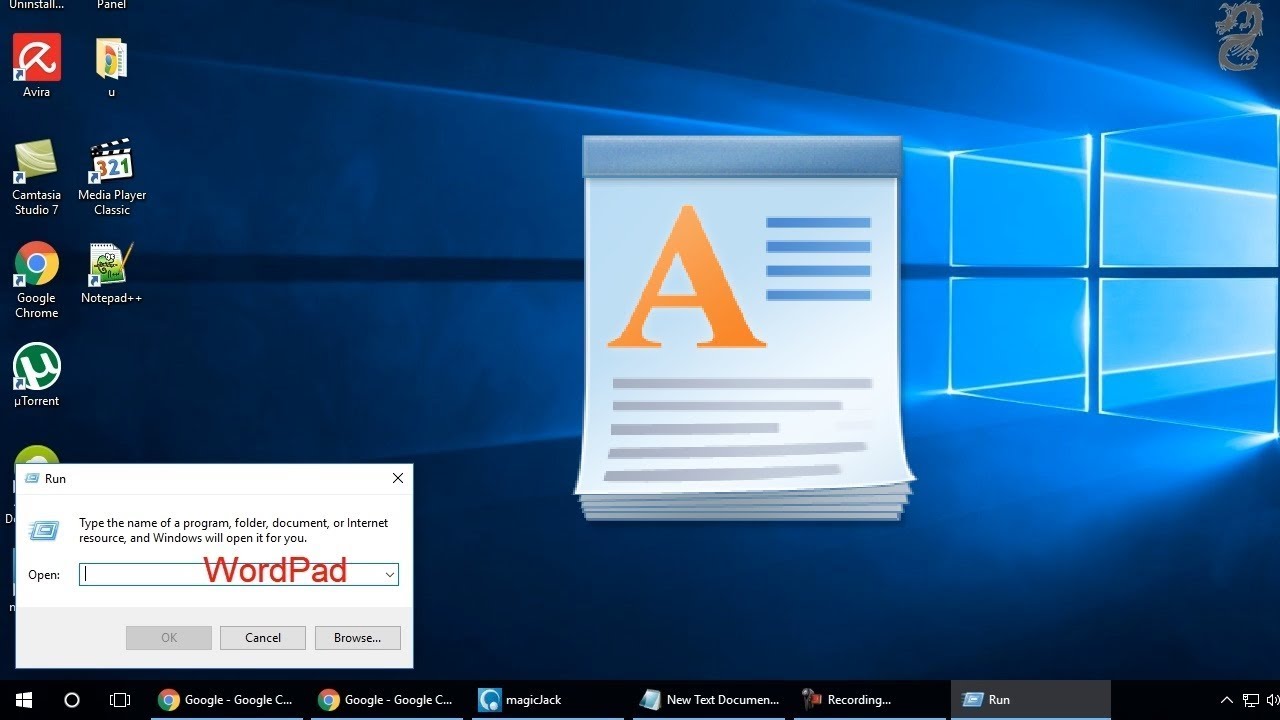Click the Run icon beside the description text
Viewport: 1280px width, 720px height.
point(44,530)
